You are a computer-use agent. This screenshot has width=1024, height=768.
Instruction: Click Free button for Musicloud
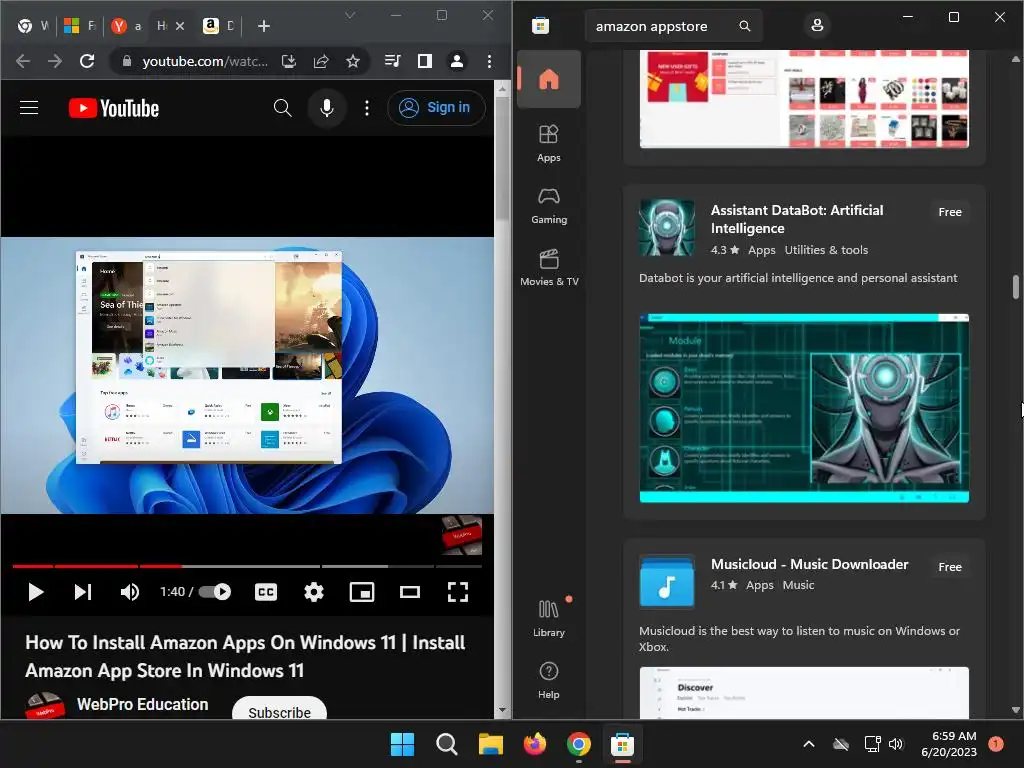tap(950, 567)
